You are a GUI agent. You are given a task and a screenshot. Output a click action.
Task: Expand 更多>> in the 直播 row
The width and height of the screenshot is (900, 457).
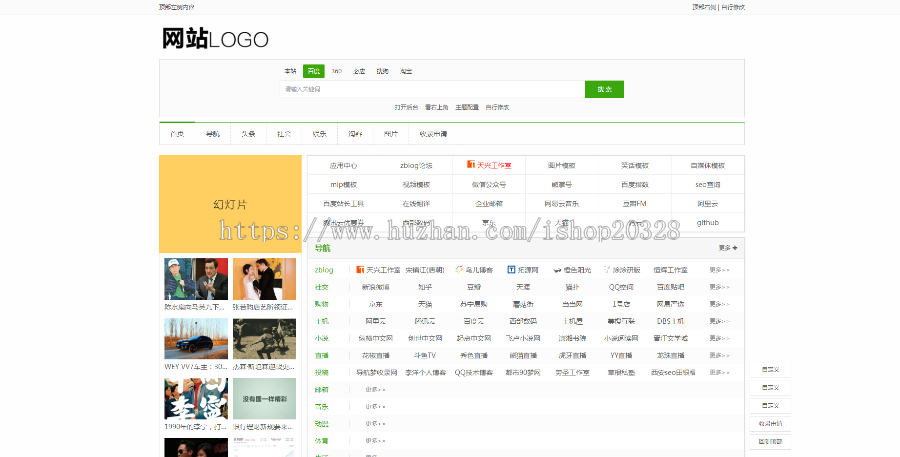[719, 355]
